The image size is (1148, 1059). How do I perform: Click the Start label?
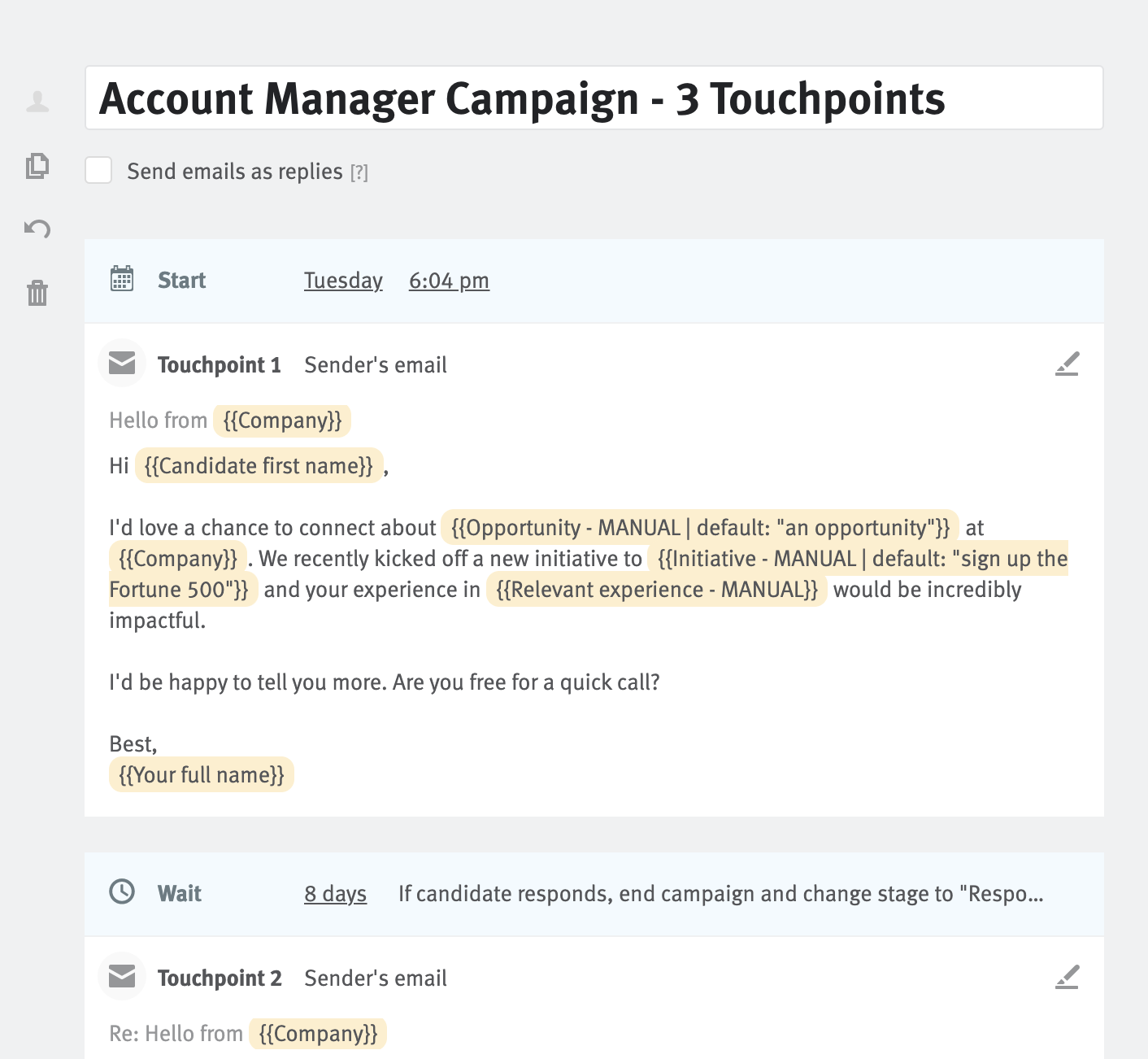181,281
